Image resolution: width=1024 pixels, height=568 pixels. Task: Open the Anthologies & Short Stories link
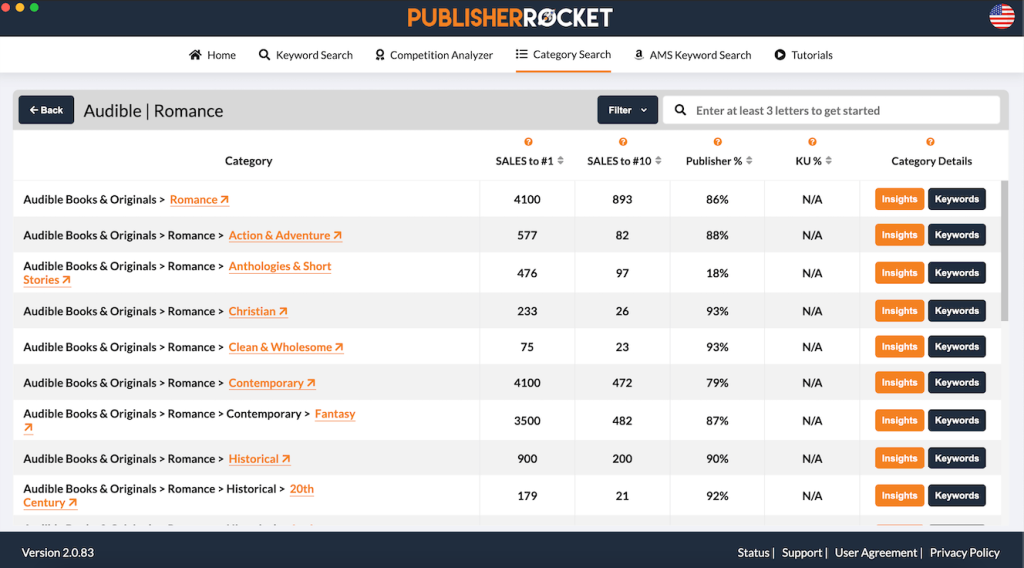(280, 266)
